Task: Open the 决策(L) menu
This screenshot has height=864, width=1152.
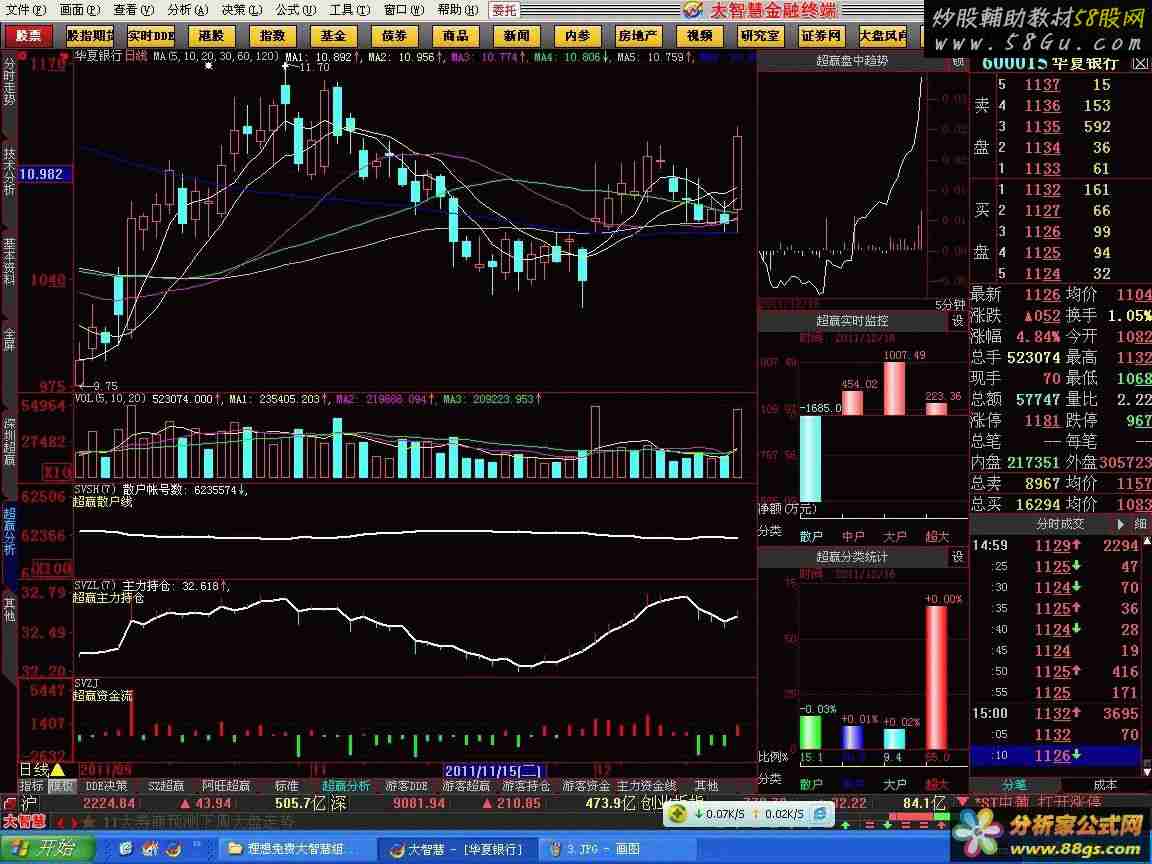Action: coord(242,10)
